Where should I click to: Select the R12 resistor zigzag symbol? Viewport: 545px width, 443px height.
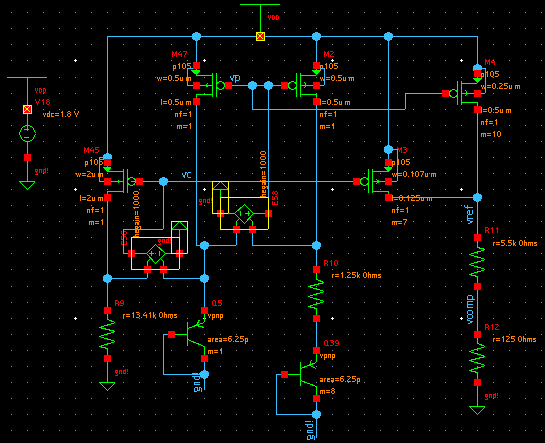(x=477, y=359)
